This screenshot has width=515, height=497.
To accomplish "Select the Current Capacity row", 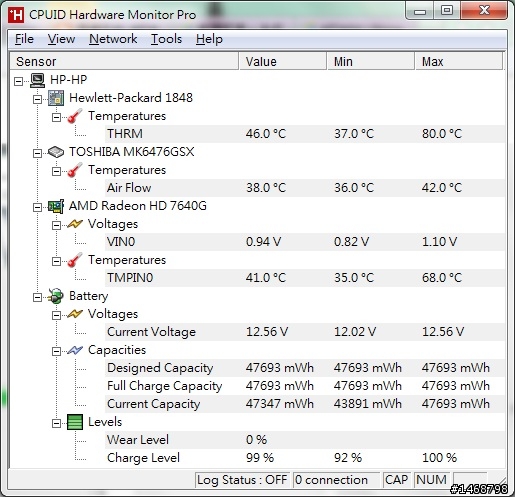I will [x=305, y=404].
